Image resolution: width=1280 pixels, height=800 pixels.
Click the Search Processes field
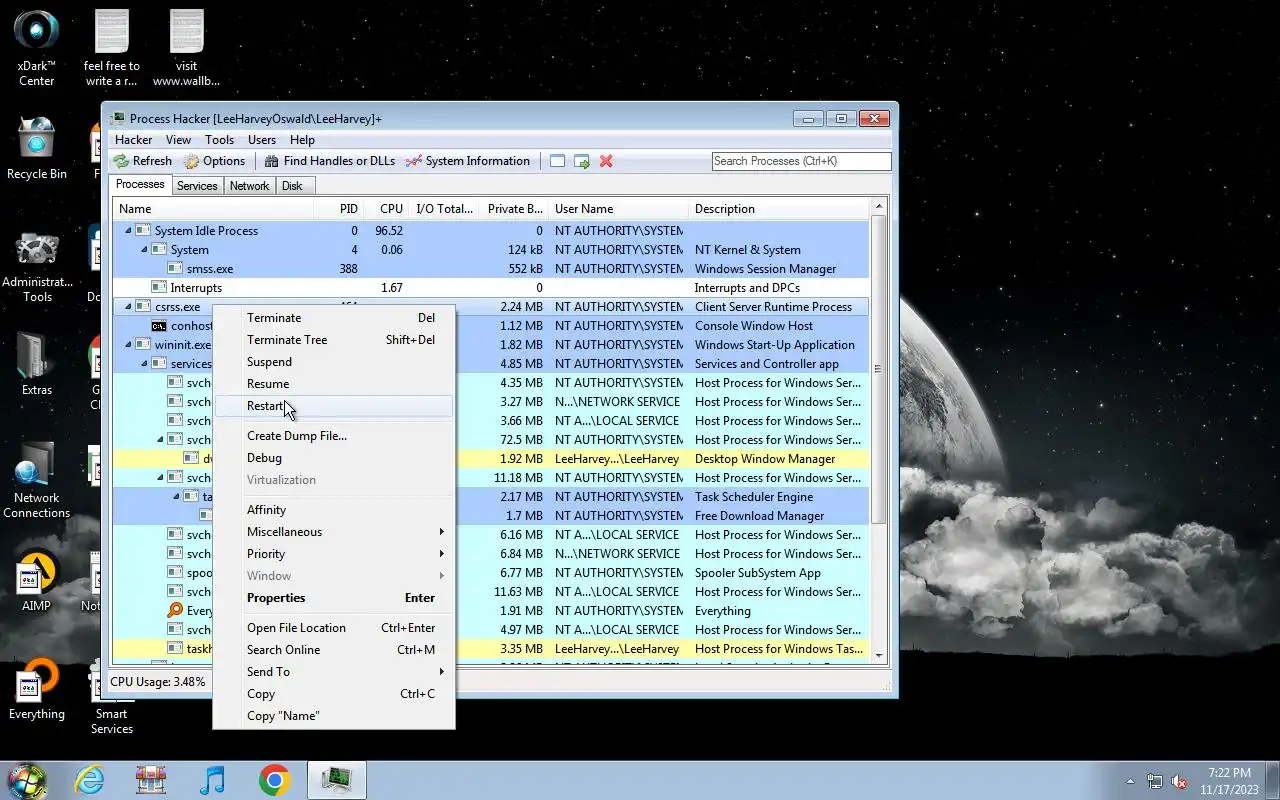801,161
